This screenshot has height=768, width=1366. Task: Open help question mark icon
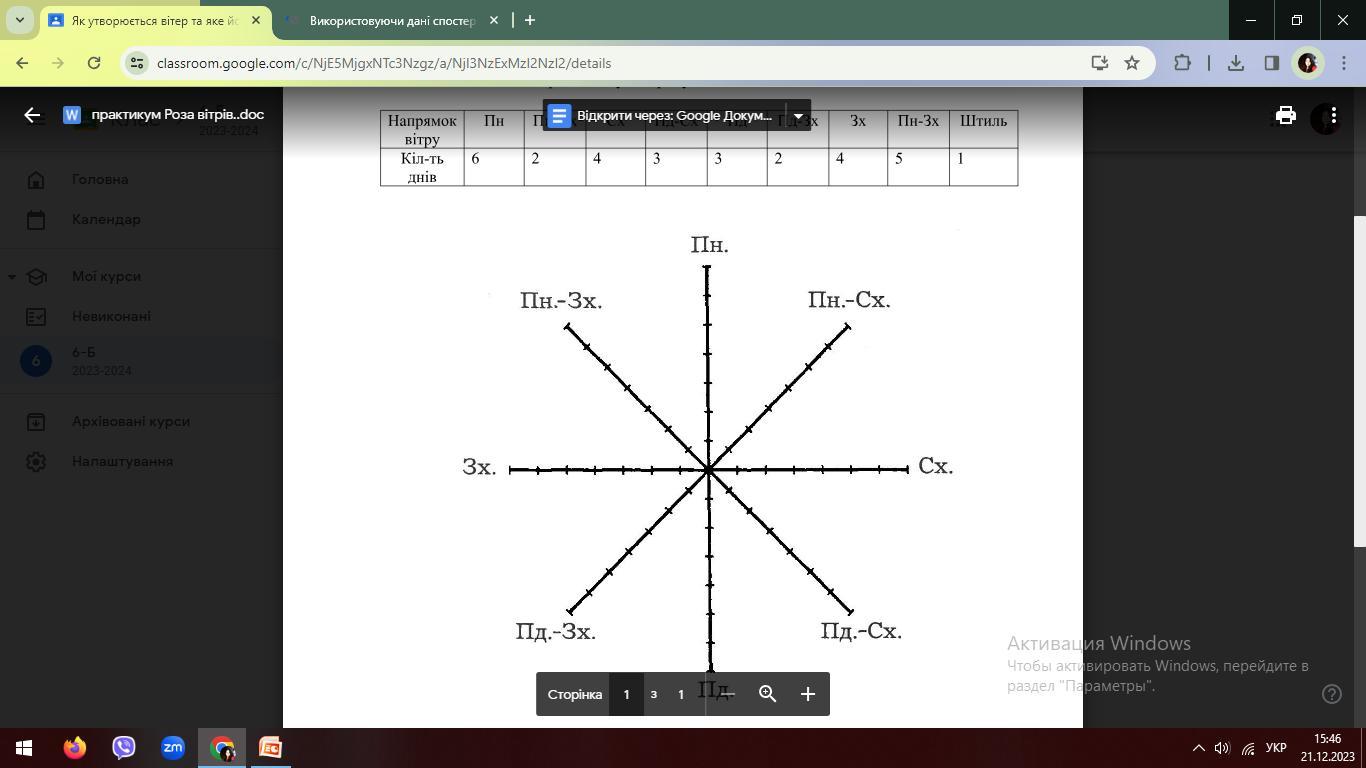[x=1331, y=694]
